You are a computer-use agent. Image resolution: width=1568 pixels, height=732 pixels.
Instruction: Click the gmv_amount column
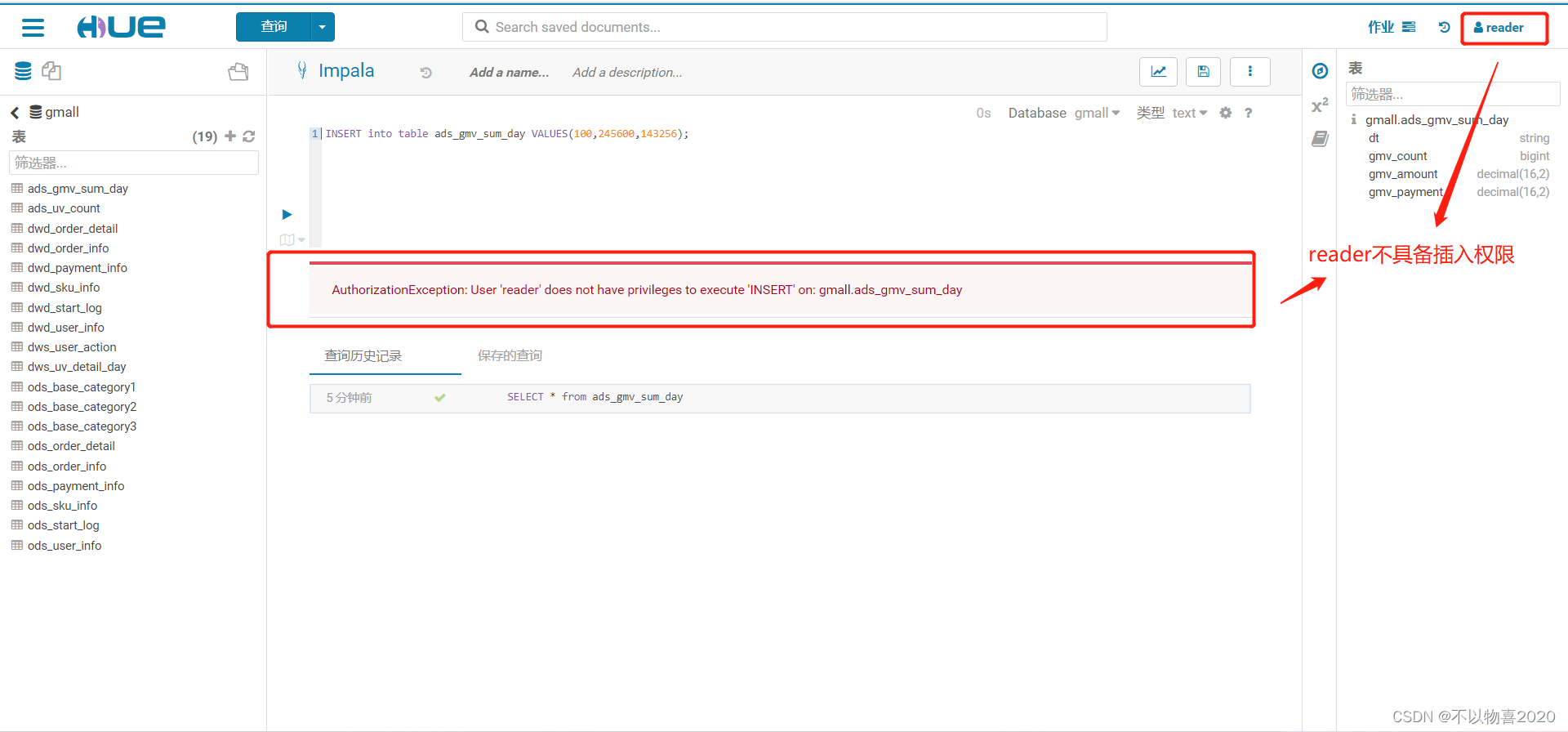[x=1403, y=174]
